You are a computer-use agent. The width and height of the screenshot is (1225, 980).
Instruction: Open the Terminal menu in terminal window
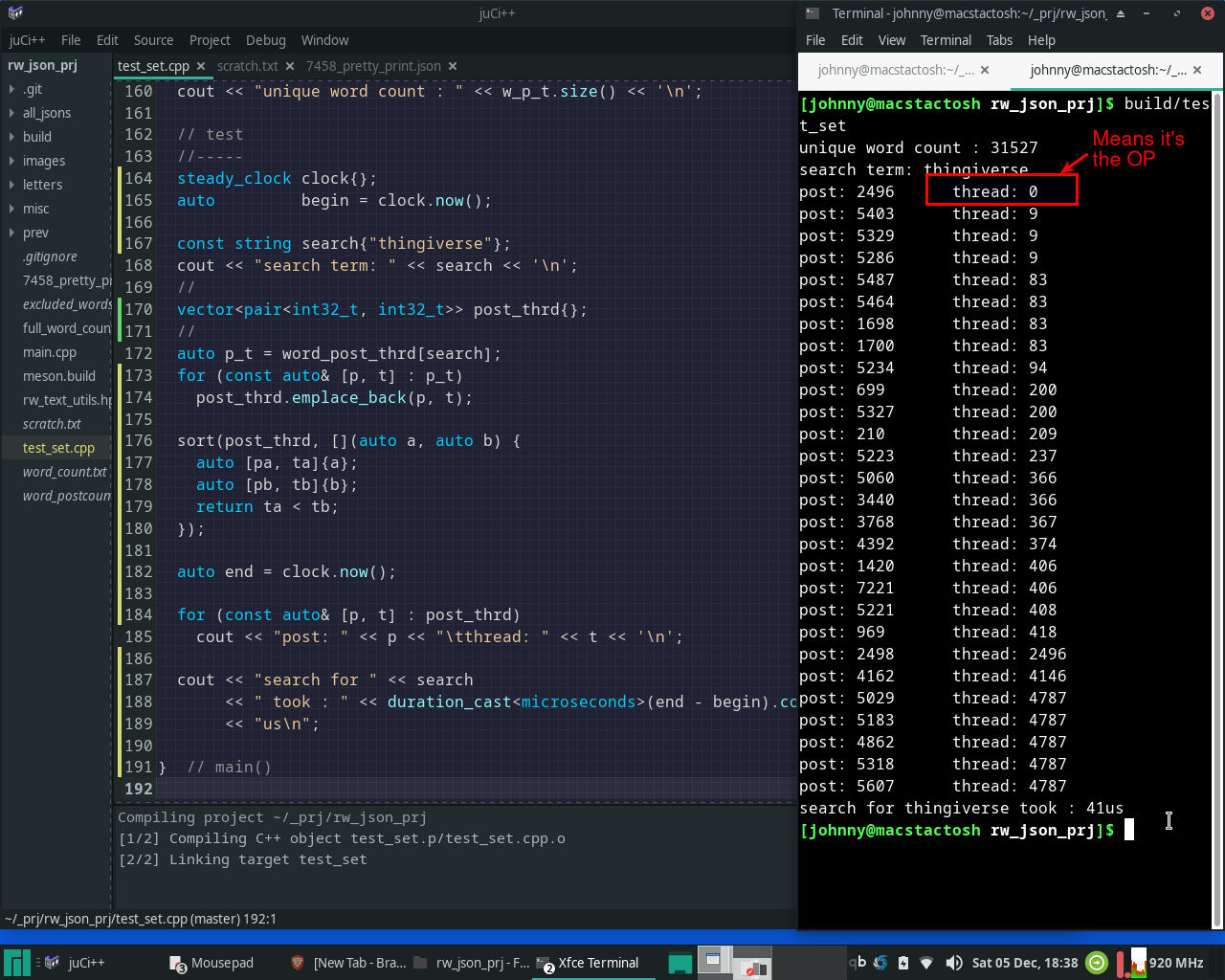tap(946, 40)
